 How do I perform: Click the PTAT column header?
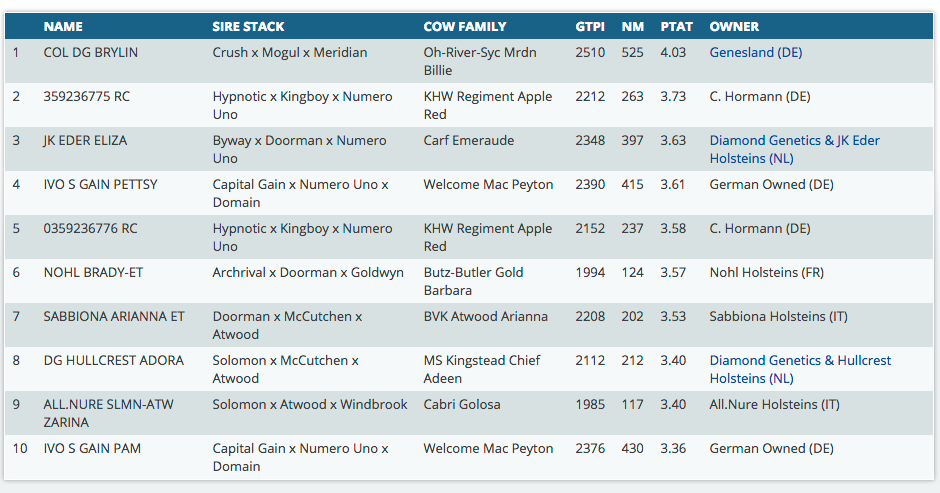coord(676,26)
